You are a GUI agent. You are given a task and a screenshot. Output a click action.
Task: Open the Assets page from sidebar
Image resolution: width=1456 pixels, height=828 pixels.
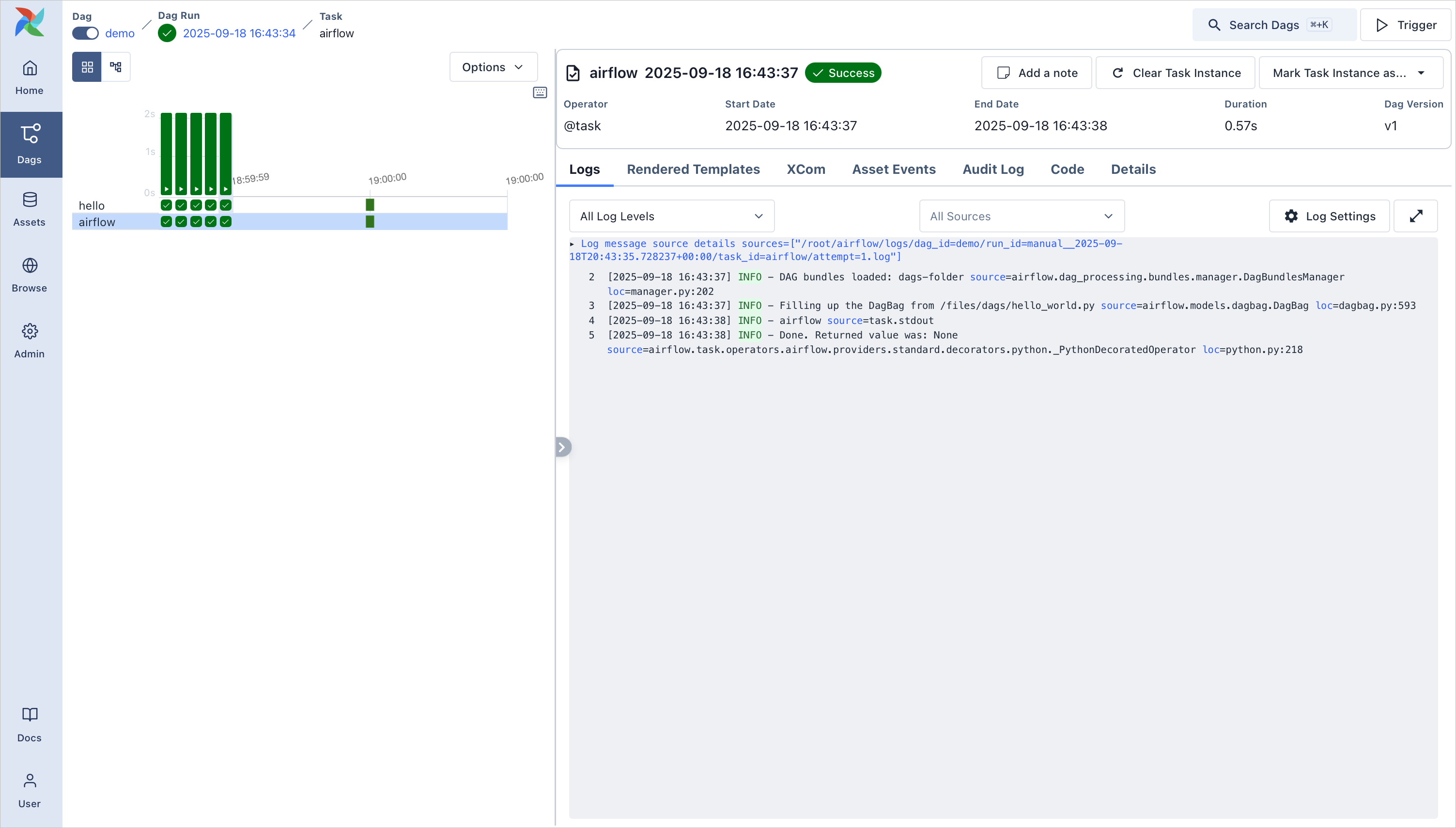(30, 209)
